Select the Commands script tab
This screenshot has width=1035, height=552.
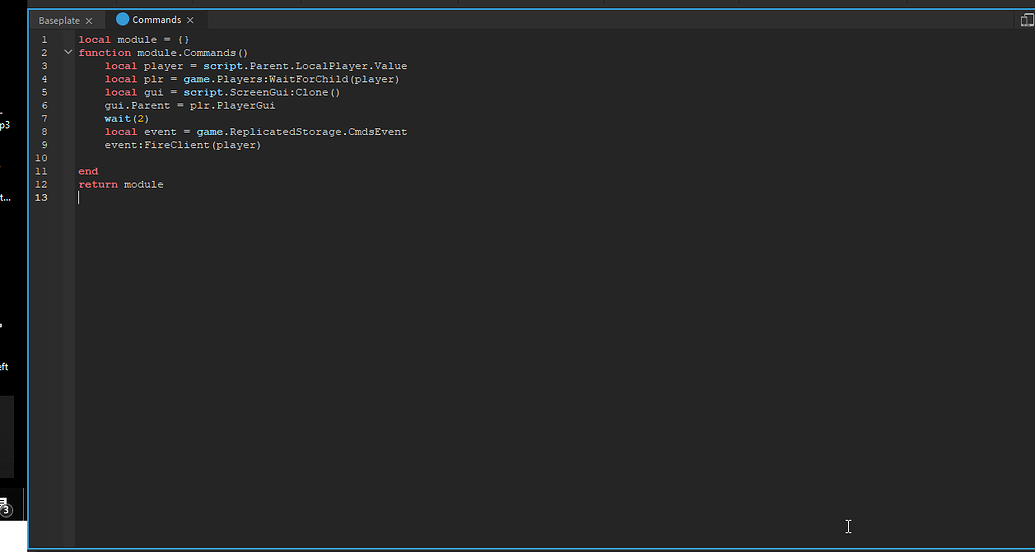[156, 20]
